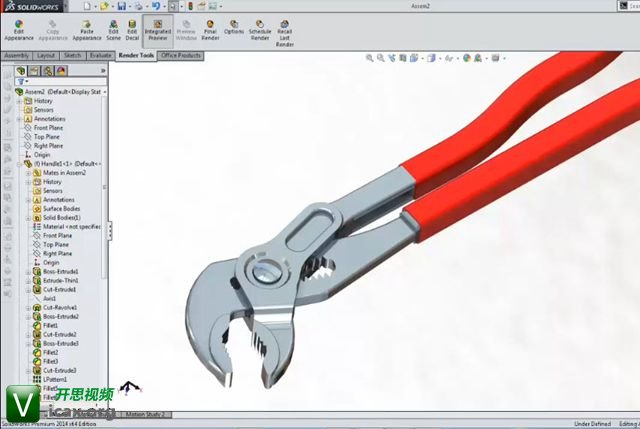640x429 pixels.
Task: Open Undo dropdown arrow
Action: click(x=164, y=6)
